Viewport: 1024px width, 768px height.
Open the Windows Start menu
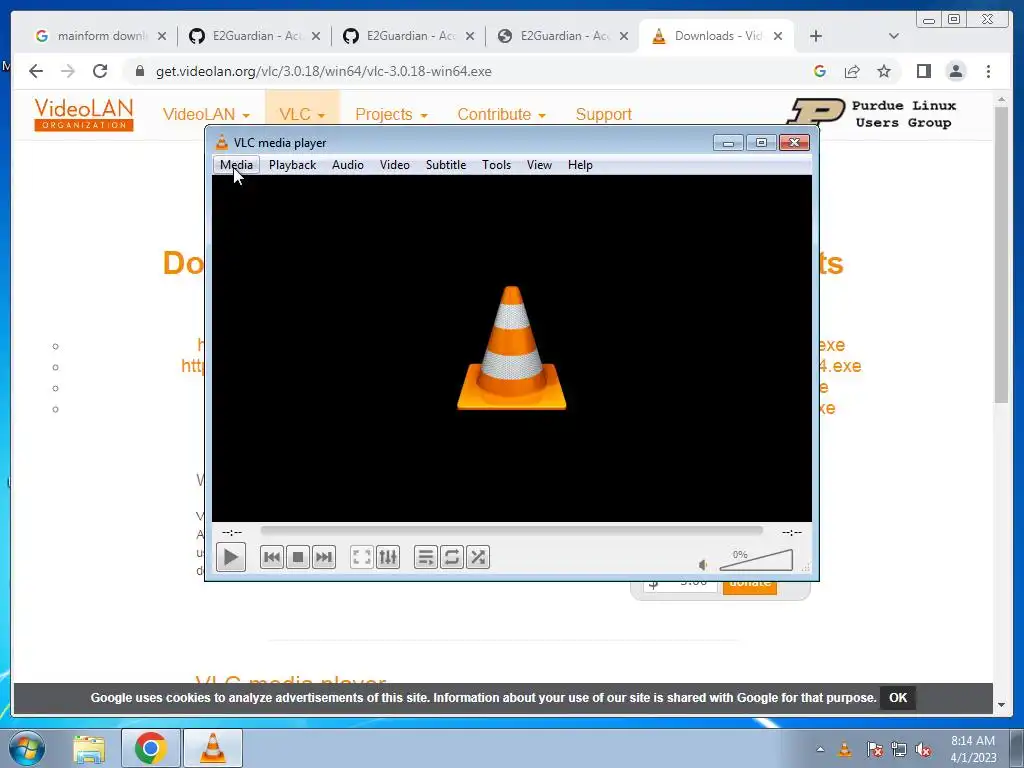26,748
